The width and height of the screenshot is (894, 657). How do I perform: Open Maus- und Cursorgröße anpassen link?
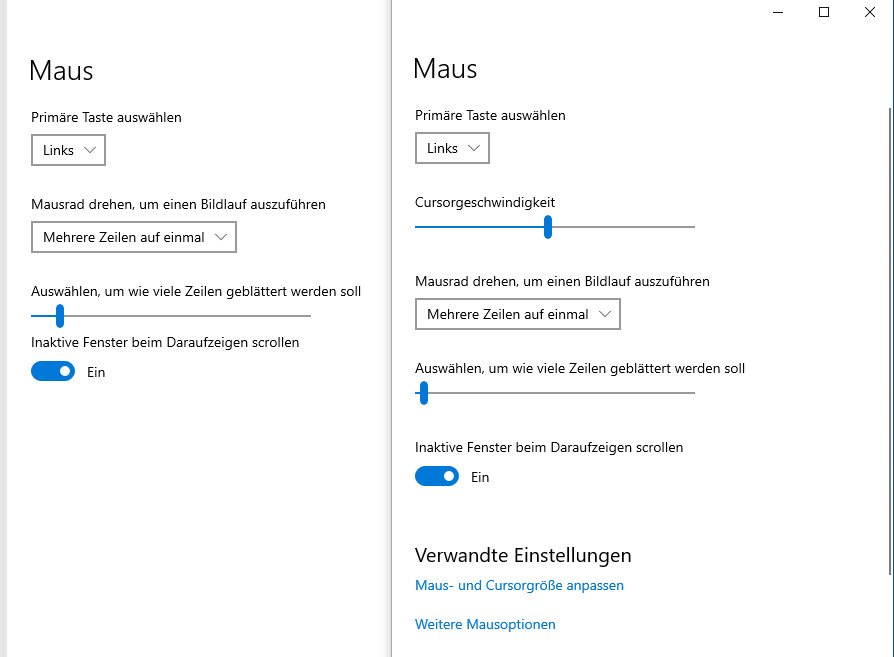(x=519, y=586)
